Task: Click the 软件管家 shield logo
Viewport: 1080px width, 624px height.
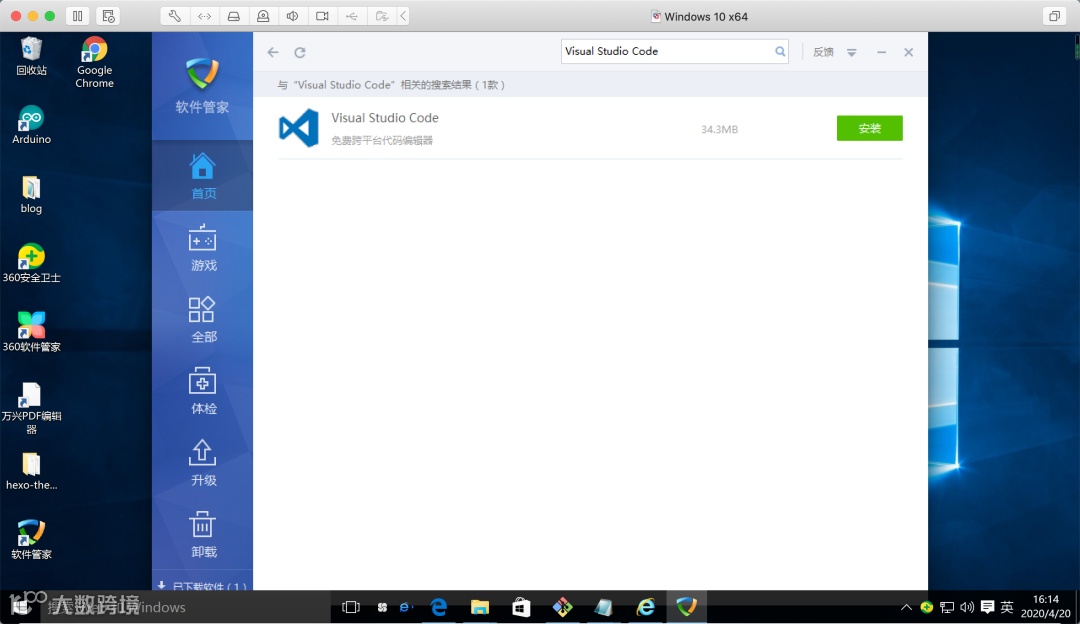Action: tap(202, 74)
